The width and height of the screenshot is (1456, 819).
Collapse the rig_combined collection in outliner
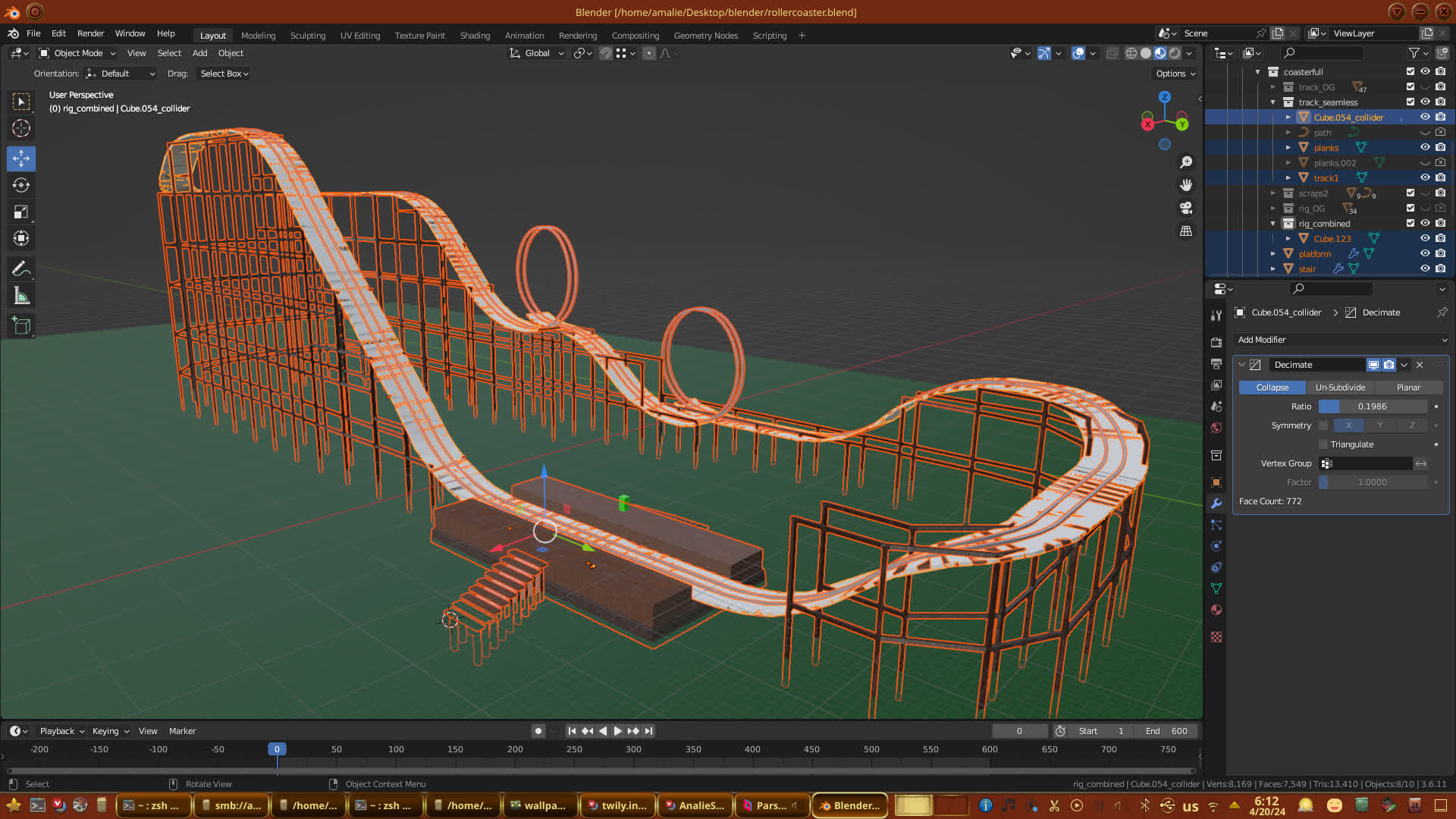coord(1273,224)
